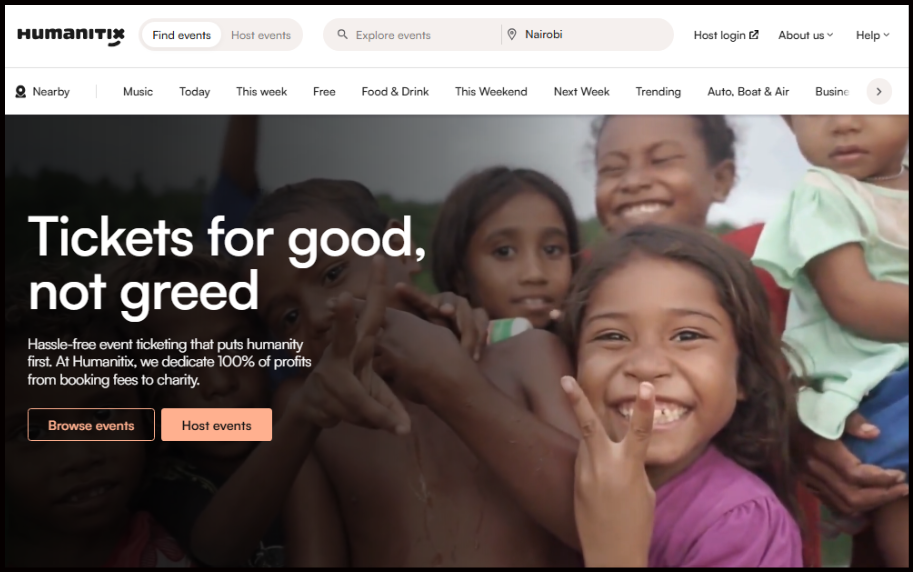Viewport: 913px width, 572px height.
Task: Click the location pin icon beside Nairobi
Action: (512, 34)
